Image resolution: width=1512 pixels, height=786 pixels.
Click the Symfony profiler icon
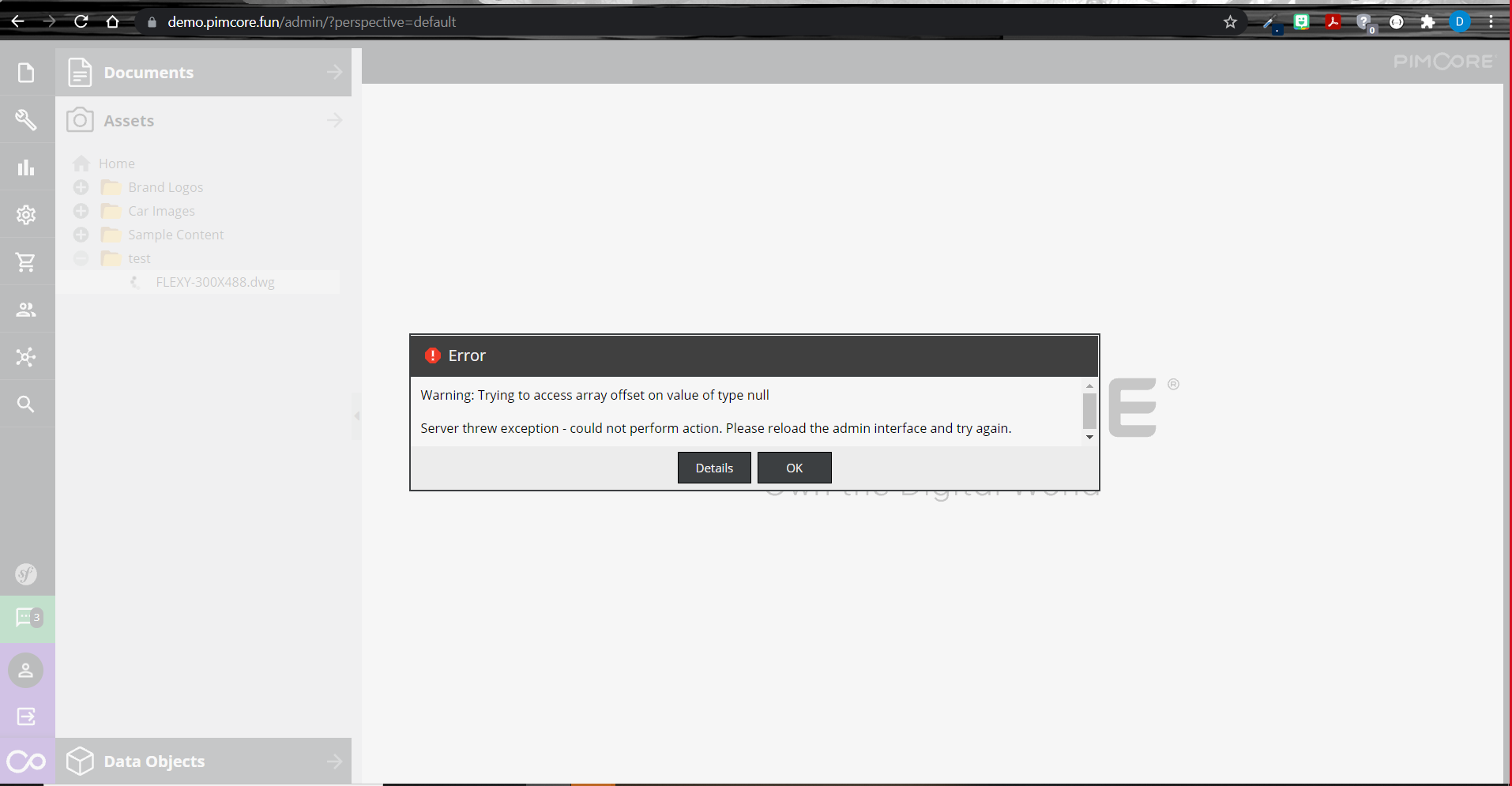pyautogui.click(x=26, y=574)
